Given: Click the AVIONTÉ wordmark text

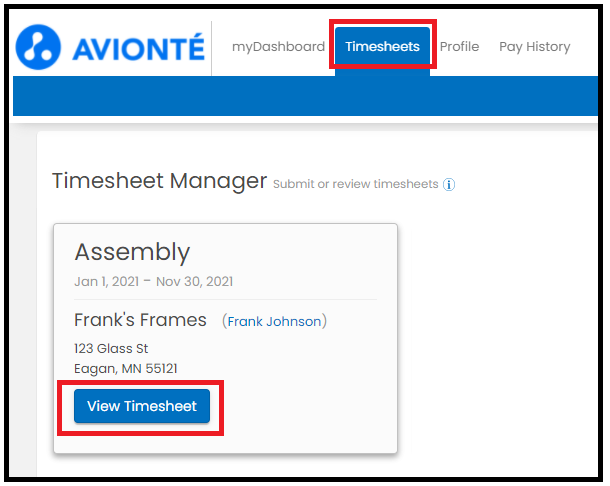Looking at the screenshot, I should (x=138, y=47).
